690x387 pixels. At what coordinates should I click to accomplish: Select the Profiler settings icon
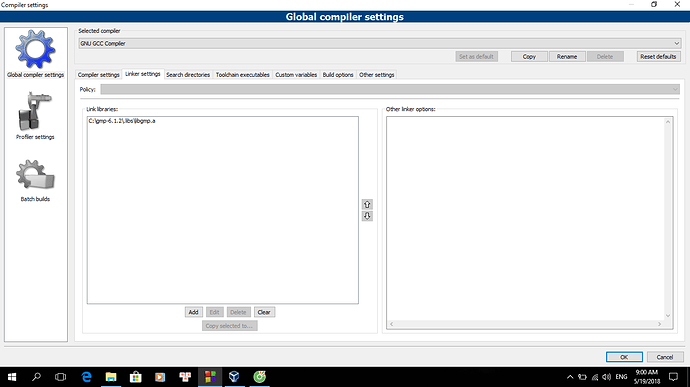coord(35,111)
